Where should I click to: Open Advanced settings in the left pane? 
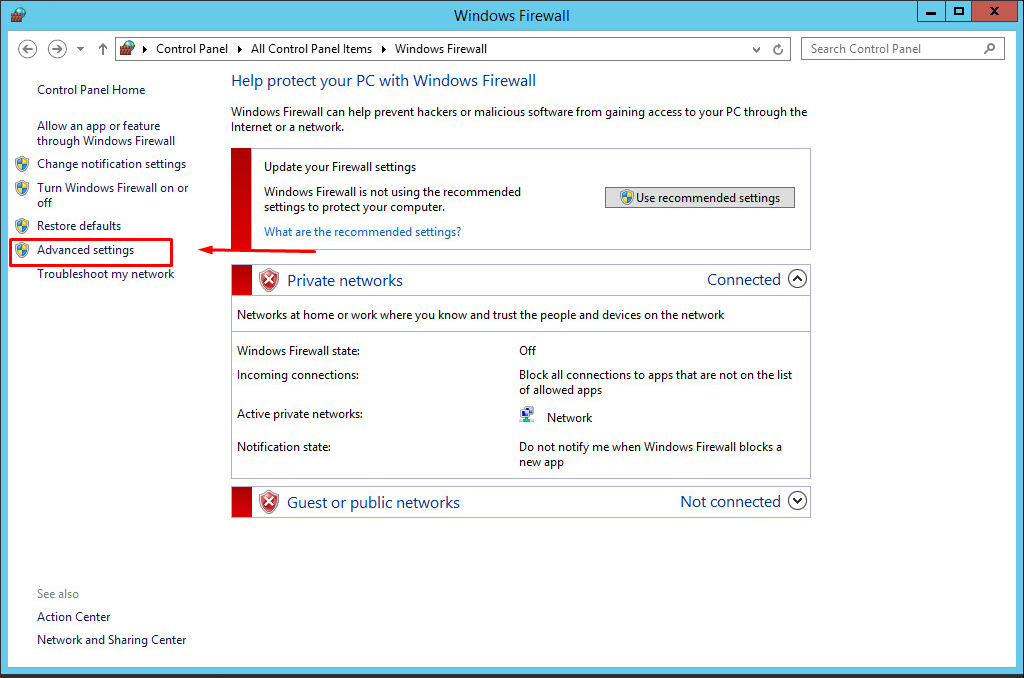click(85, 250)
